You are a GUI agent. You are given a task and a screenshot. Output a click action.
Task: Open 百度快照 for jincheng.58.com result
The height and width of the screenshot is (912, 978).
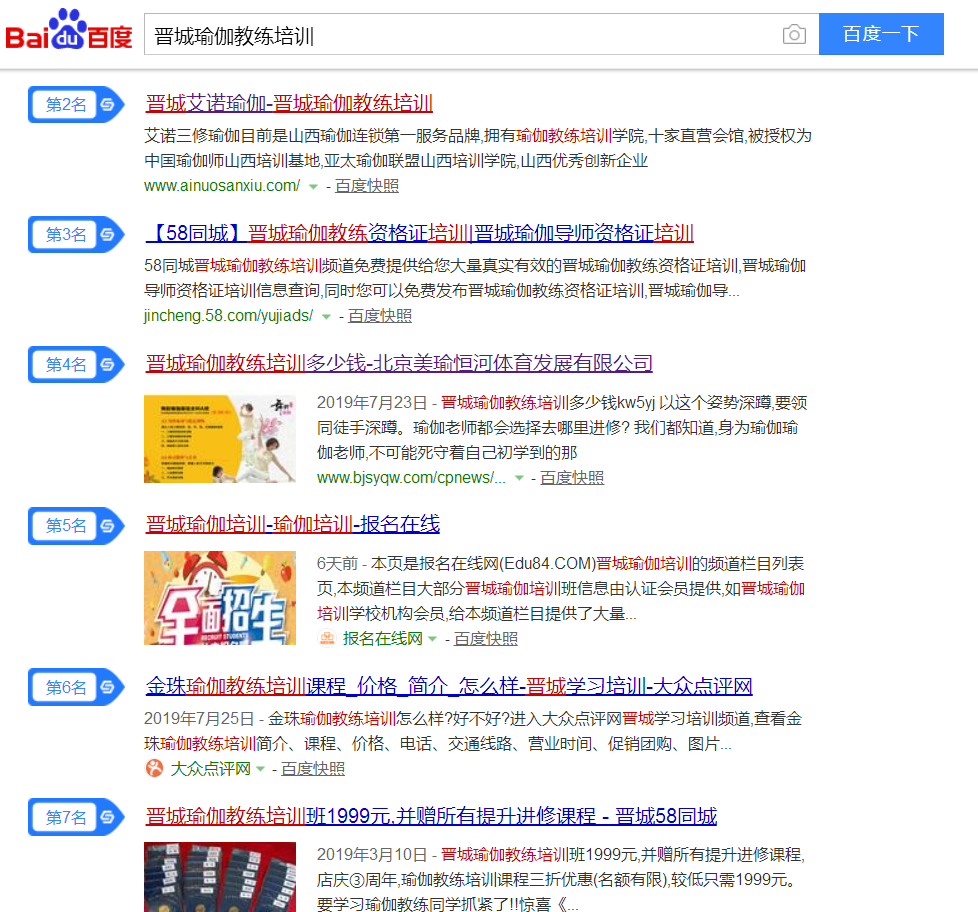point(380,316)
